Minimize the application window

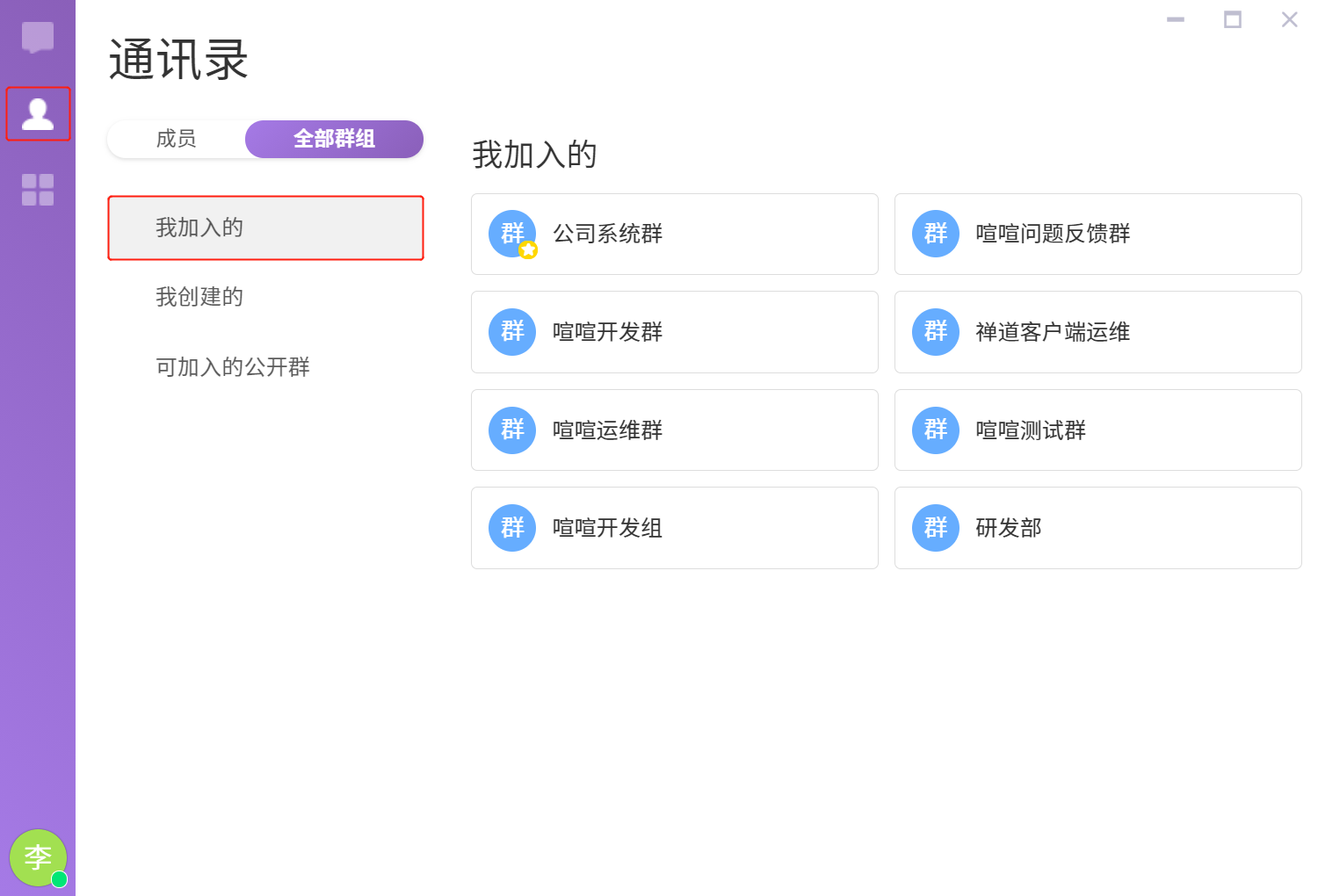1176,19
